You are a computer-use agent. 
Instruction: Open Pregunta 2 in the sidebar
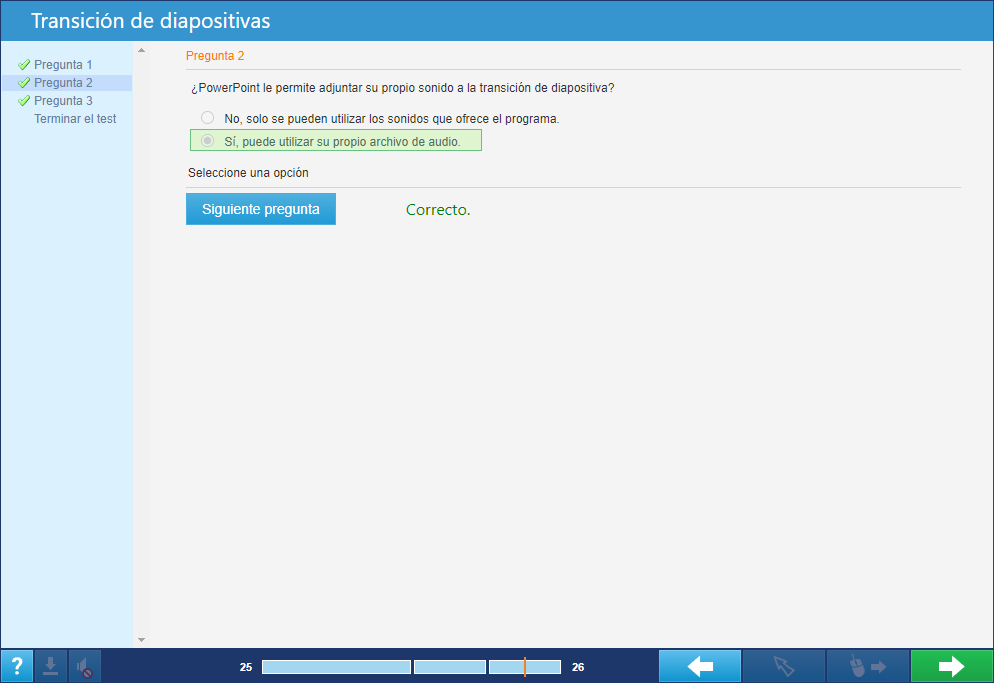tap(63, 82)
